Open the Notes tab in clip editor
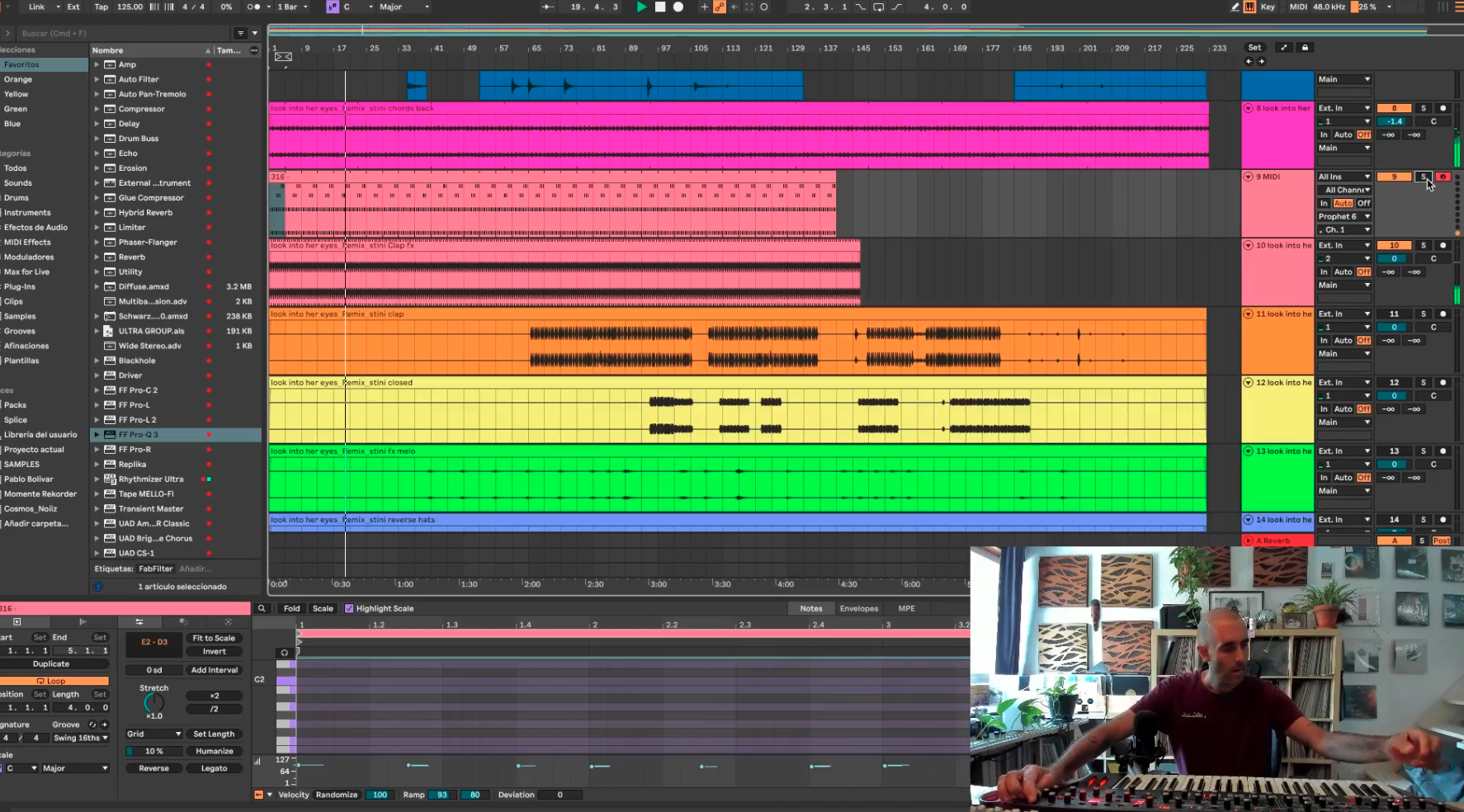Screen dimensions: 1464x812 811,608
